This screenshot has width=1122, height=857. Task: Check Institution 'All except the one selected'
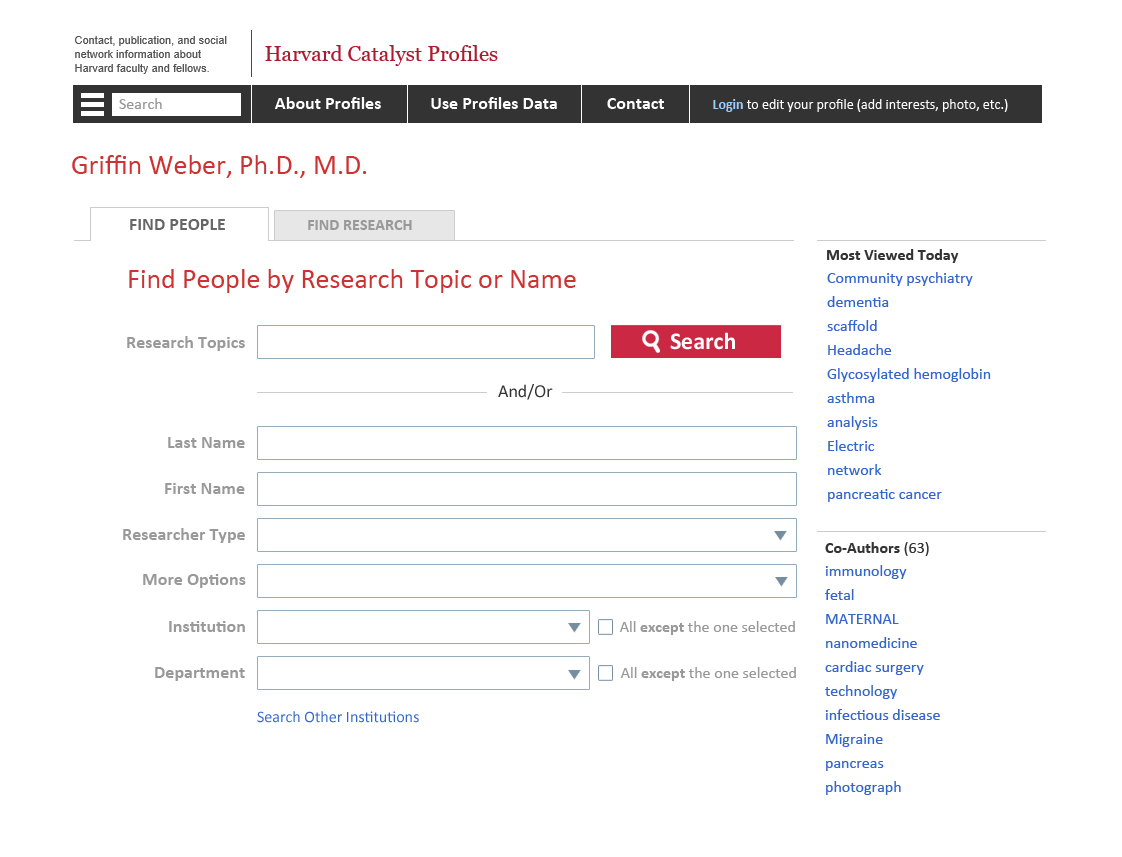click(x=605, y=627)
